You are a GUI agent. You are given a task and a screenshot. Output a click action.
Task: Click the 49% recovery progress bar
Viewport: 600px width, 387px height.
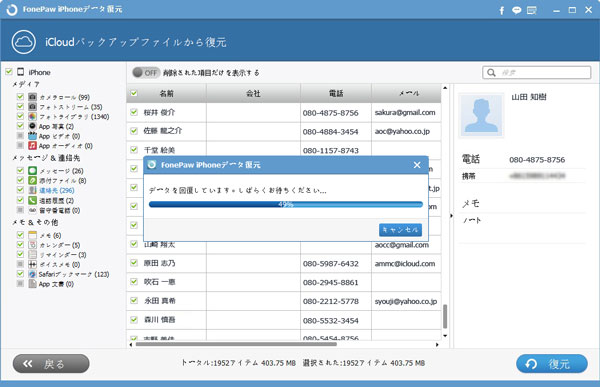(x=286, y=204)
